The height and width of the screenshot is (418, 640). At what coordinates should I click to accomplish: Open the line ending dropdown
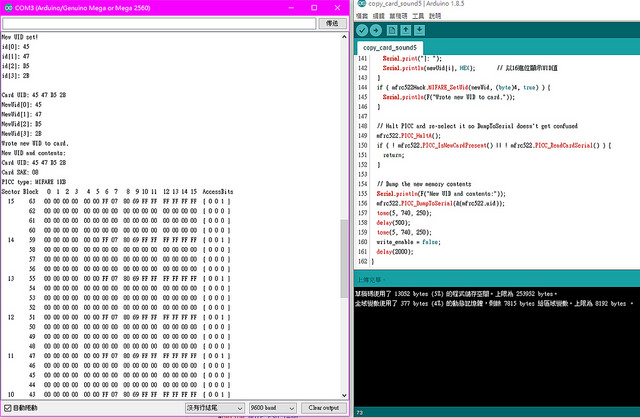(214, 408)
